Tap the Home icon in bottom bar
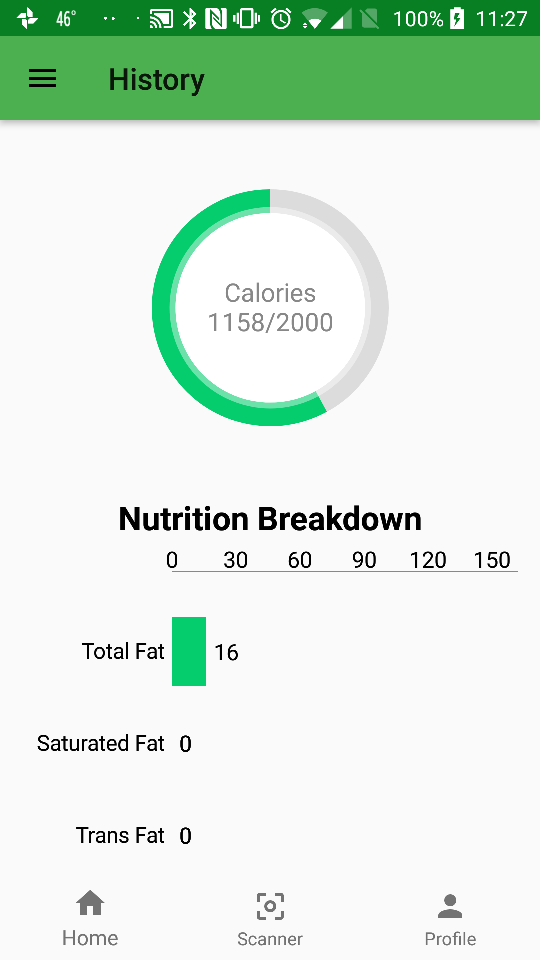The image size is (540, 960). click(90, 904)
